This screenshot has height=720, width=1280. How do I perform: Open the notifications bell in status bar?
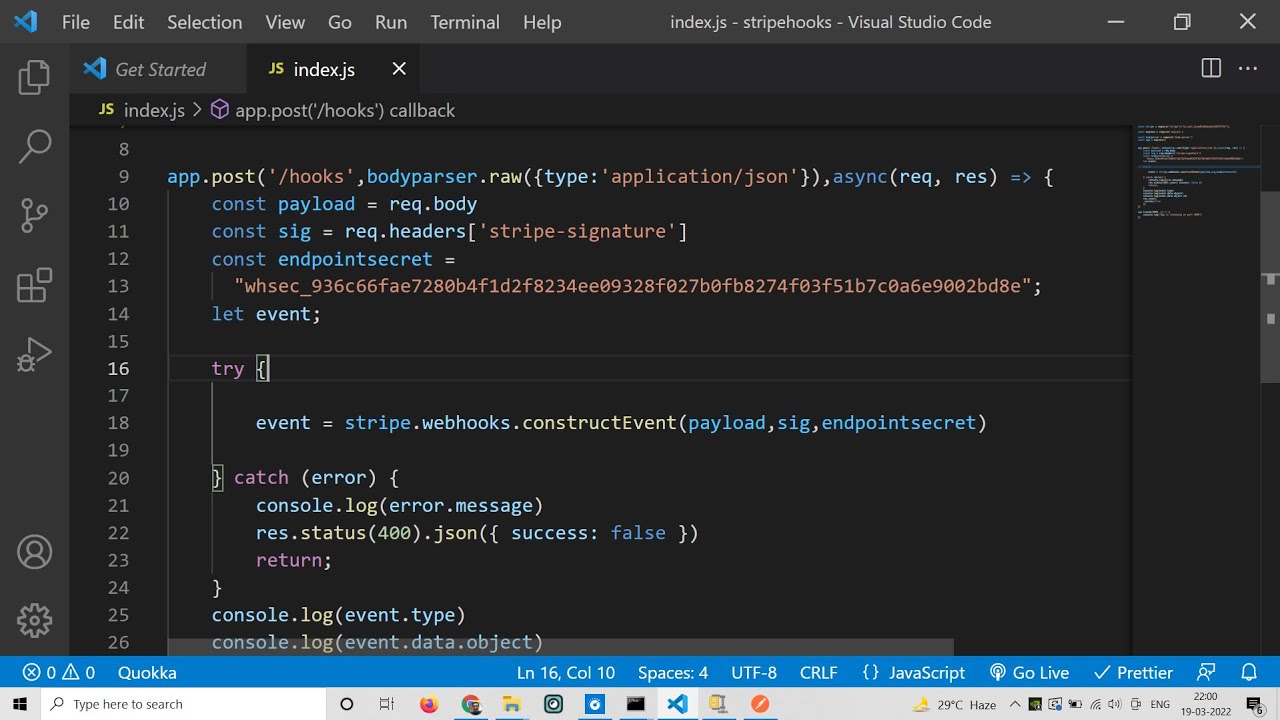[x=1249, y=673]
